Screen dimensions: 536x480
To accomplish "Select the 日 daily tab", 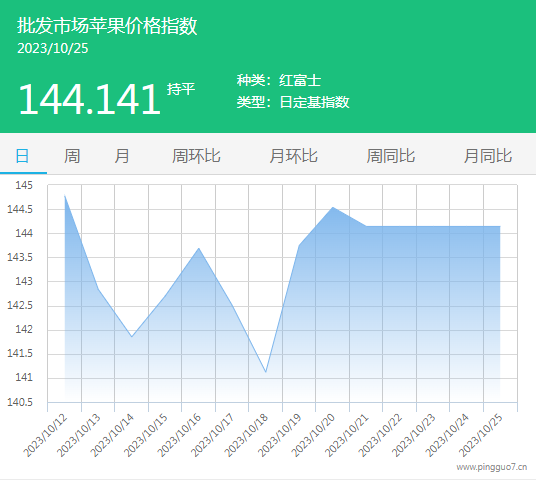I will 23,156.
